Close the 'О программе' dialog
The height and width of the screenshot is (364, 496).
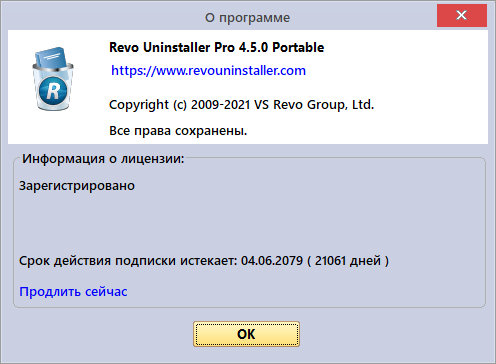click(x=462, y=15)
